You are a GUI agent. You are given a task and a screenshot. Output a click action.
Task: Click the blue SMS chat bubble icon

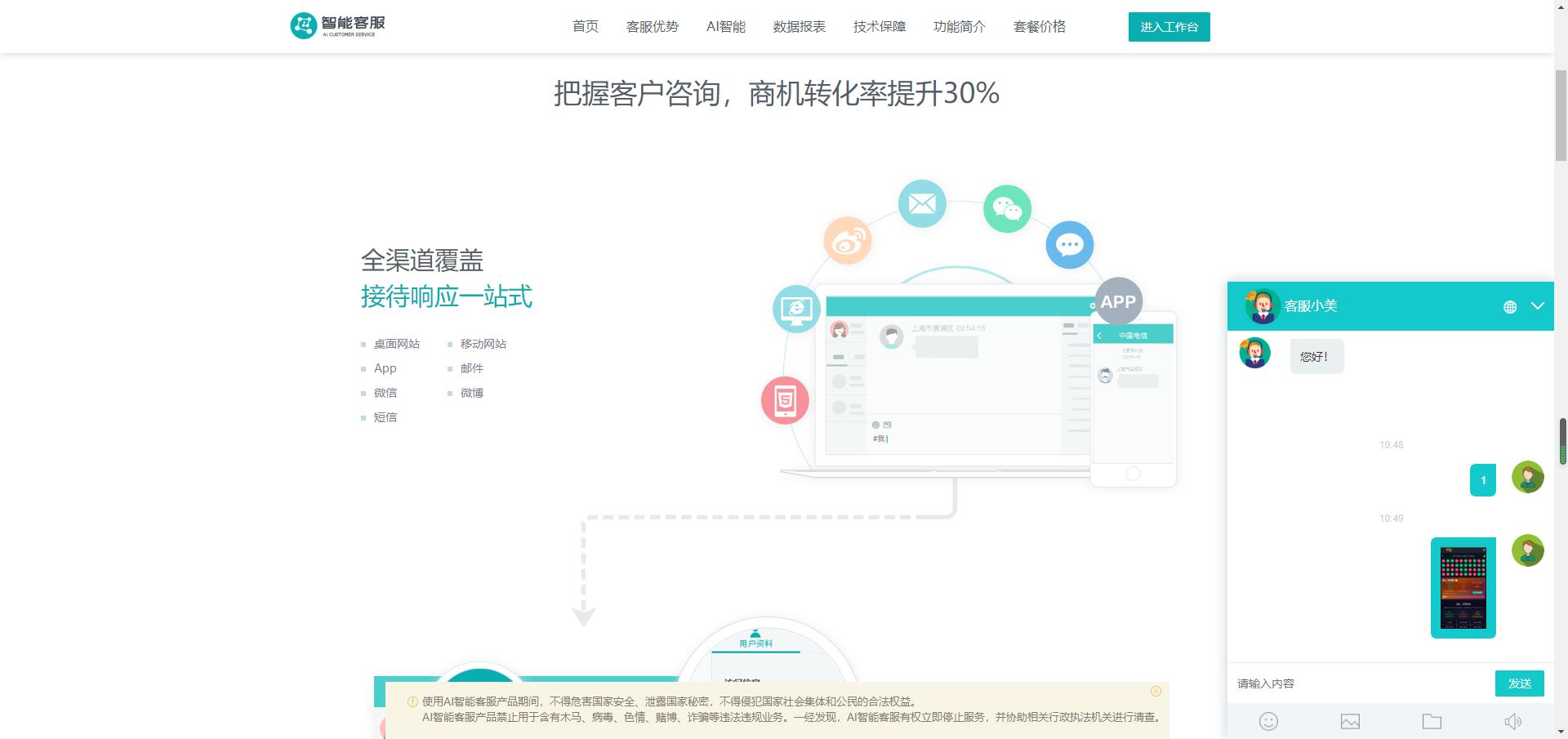pyautogui.click(x=1070, y=245)
